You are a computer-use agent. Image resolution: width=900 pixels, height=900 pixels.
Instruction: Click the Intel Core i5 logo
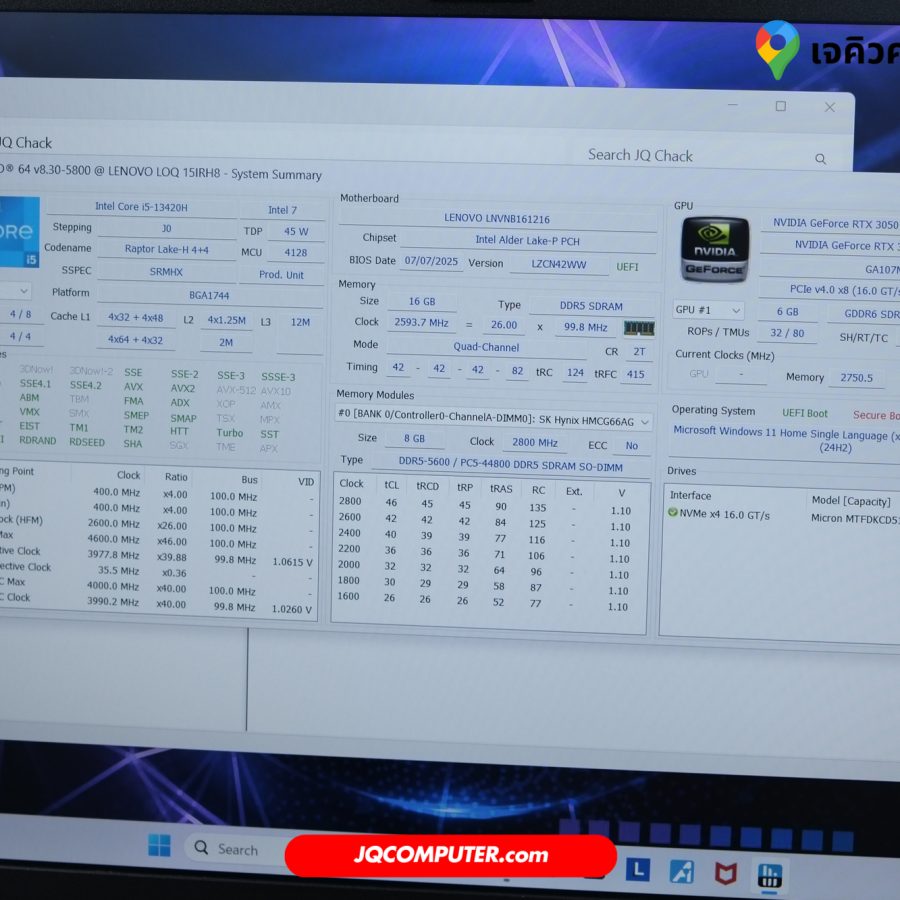point(19,232)
